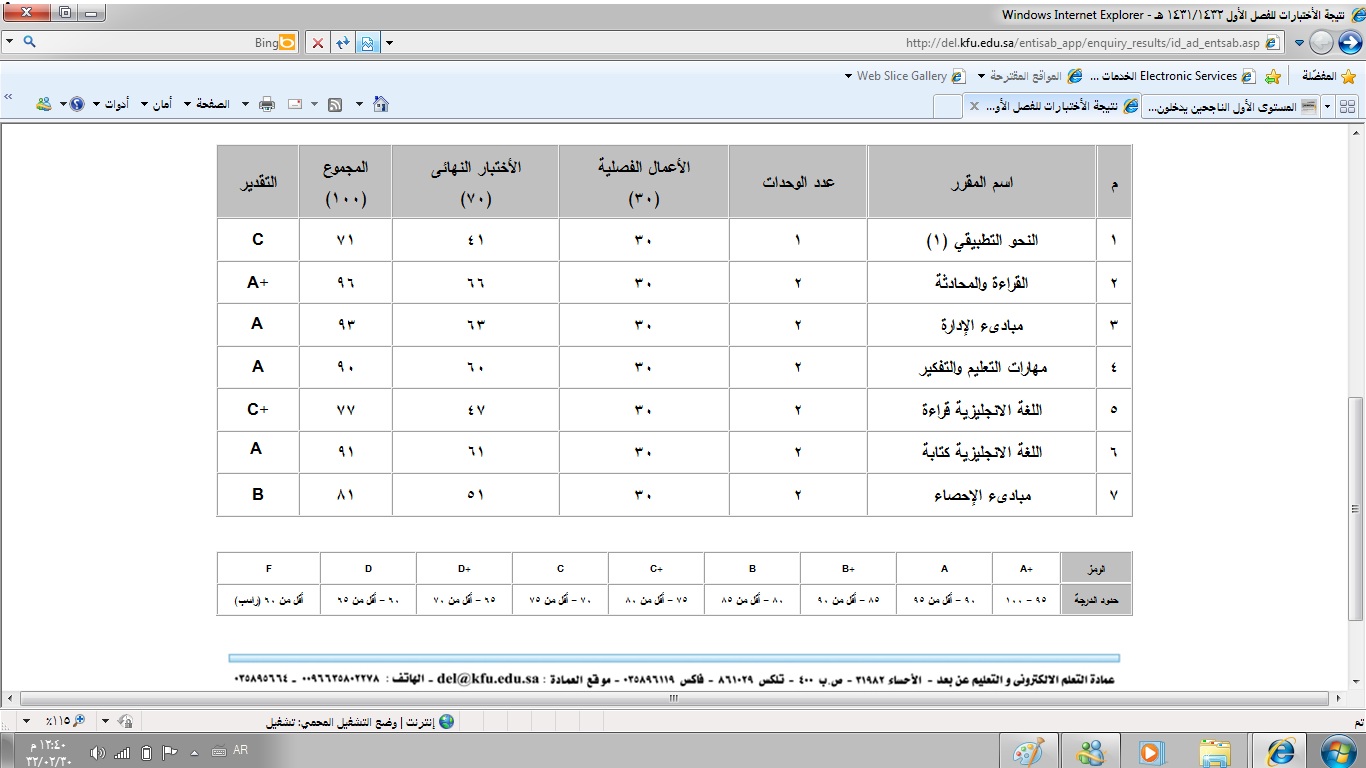Open the Page (الصفحة) menu
This screenshot has height=768, width=1366.
(x=207, y=104)
